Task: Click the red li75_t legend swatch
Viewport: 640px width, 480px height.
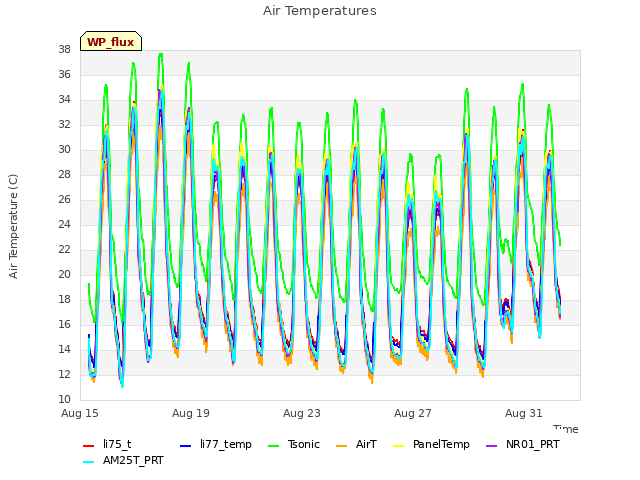Action: 89,446
